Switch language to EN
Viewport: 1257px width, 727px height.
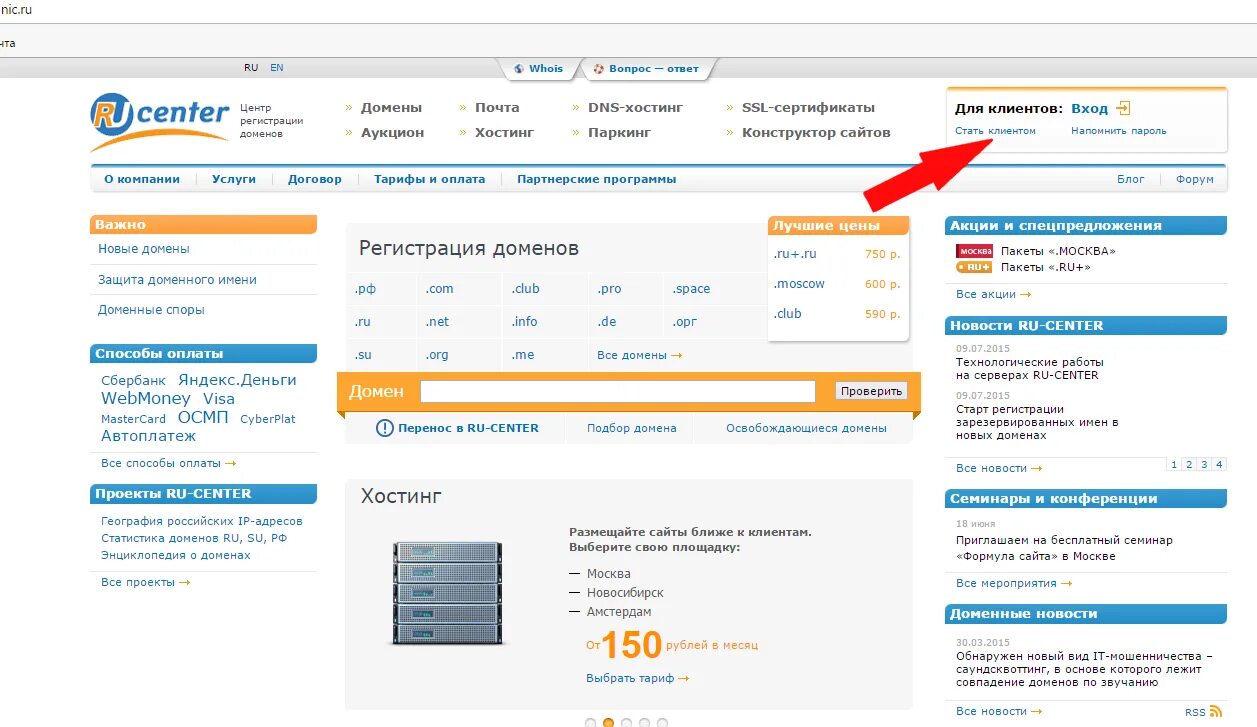click(277, 68)
